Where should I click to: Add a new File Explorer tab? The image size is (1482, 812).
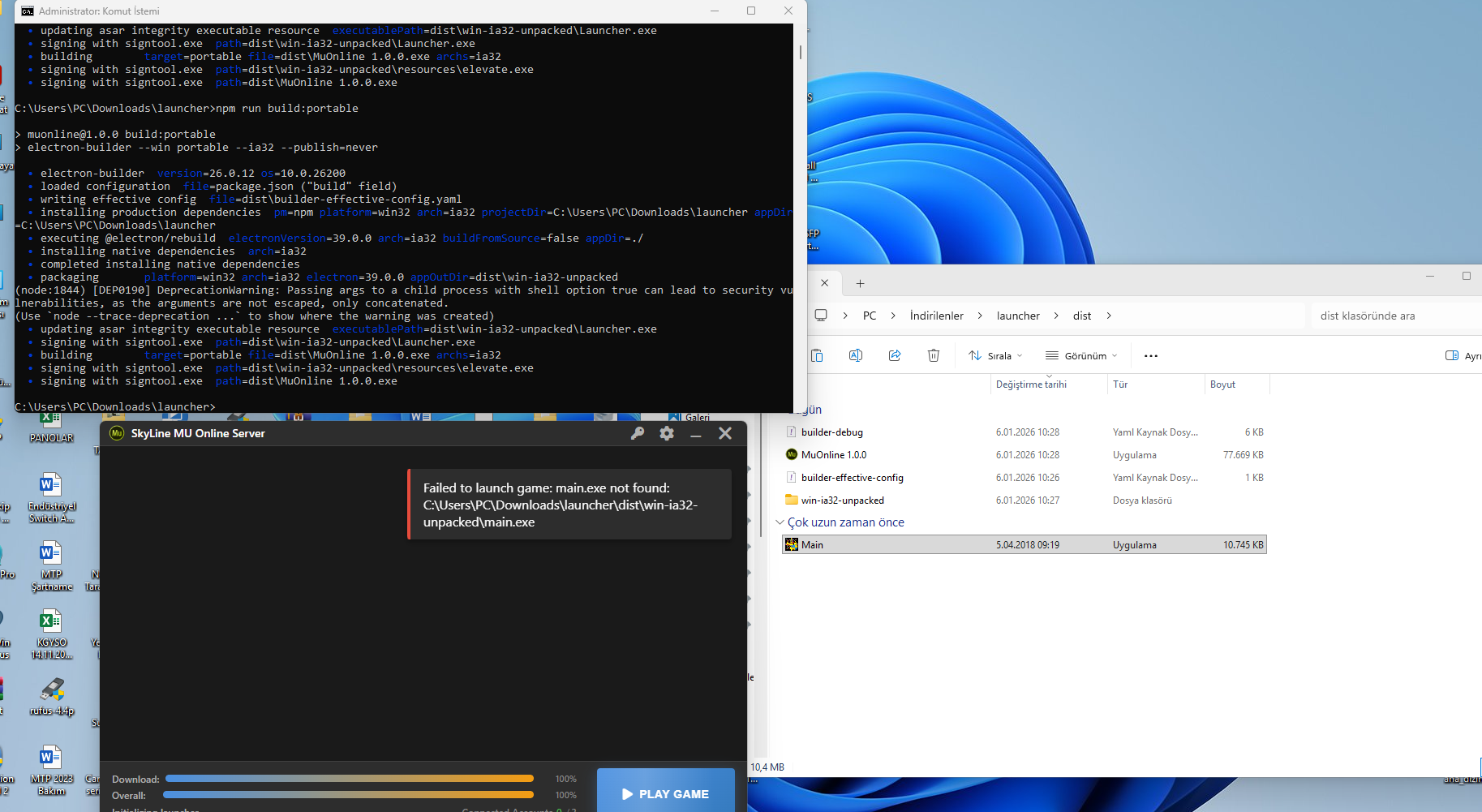pos(861,283)
